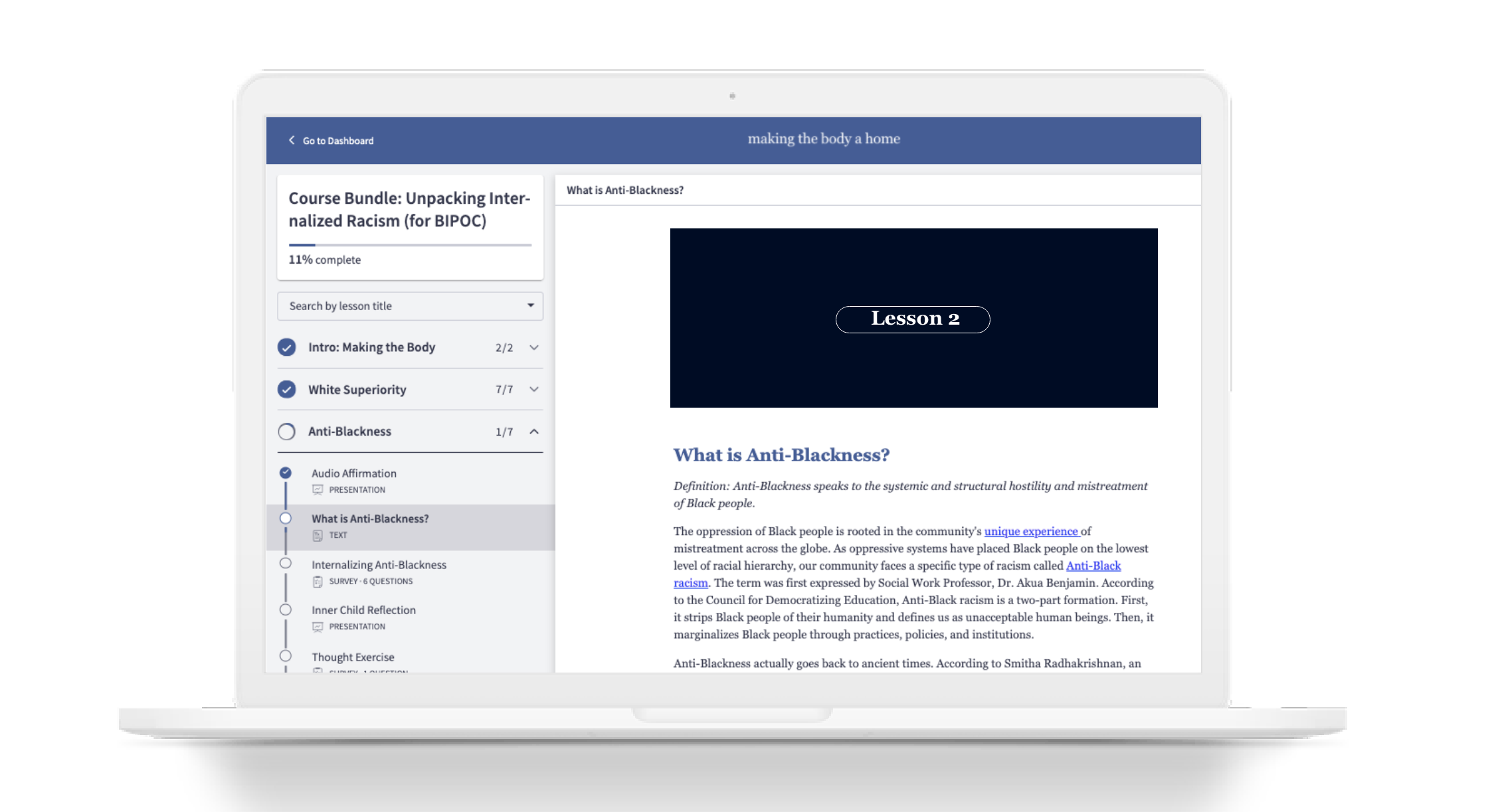Image resolution: width=1500 pixels, height=812 pixels.
Task: Click the checked circle next to Audio Affirmation
Action: pyautogui.click(x=286, y=473)
